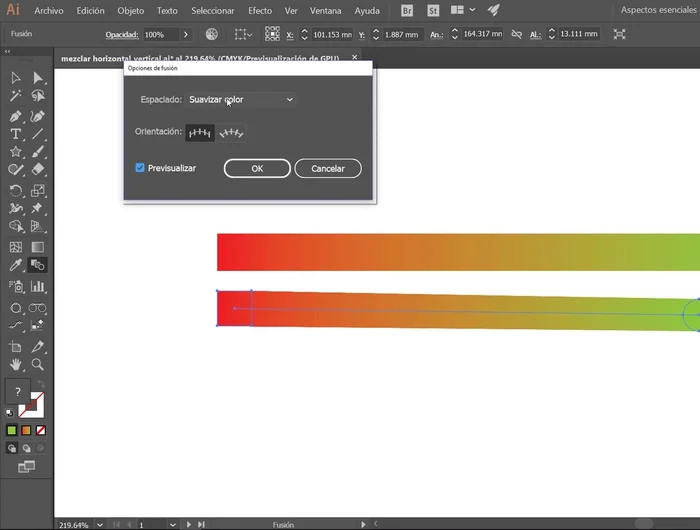This screenshot has width=700, height=530.
Task: Select the Pen tool
Action: click(16, 115)
